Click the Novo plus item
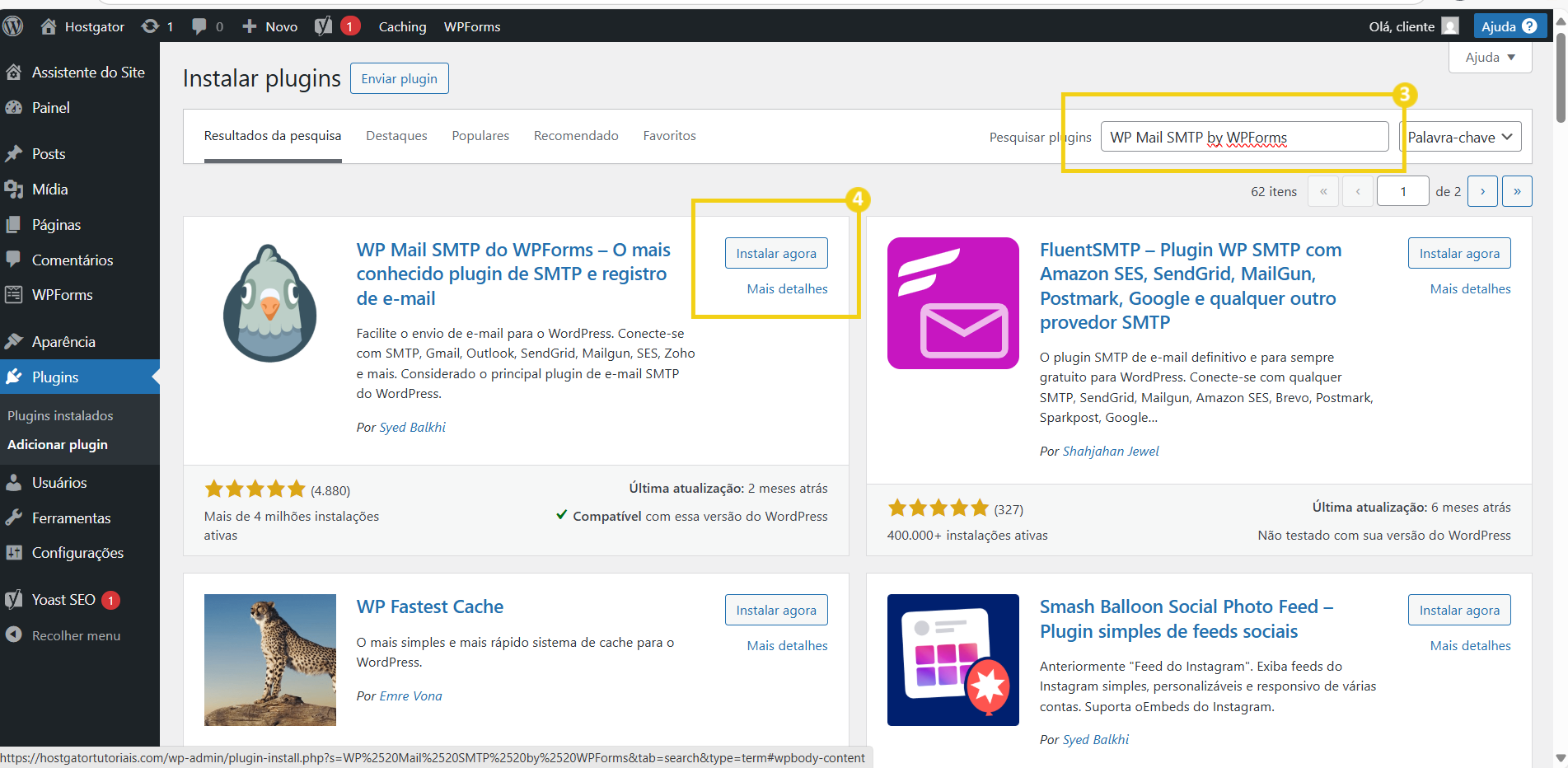Screen dimensions: 1568x768 click(x=269, y=26)
